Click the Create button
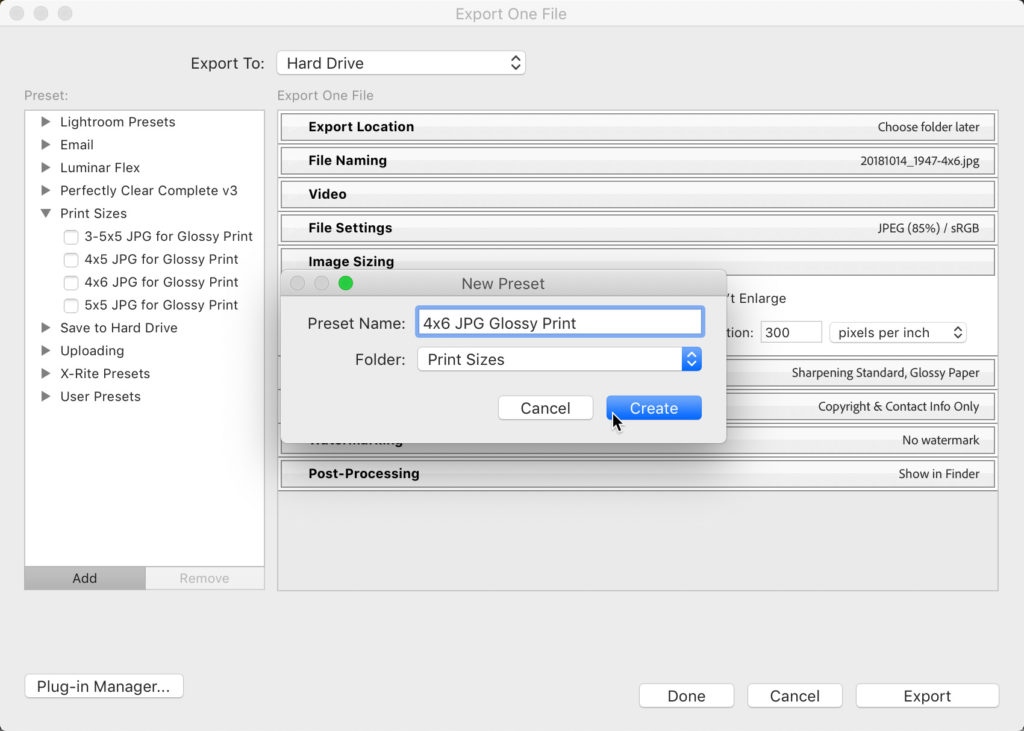The height and width of the screenshot is (731, 1024). (653, 408)
